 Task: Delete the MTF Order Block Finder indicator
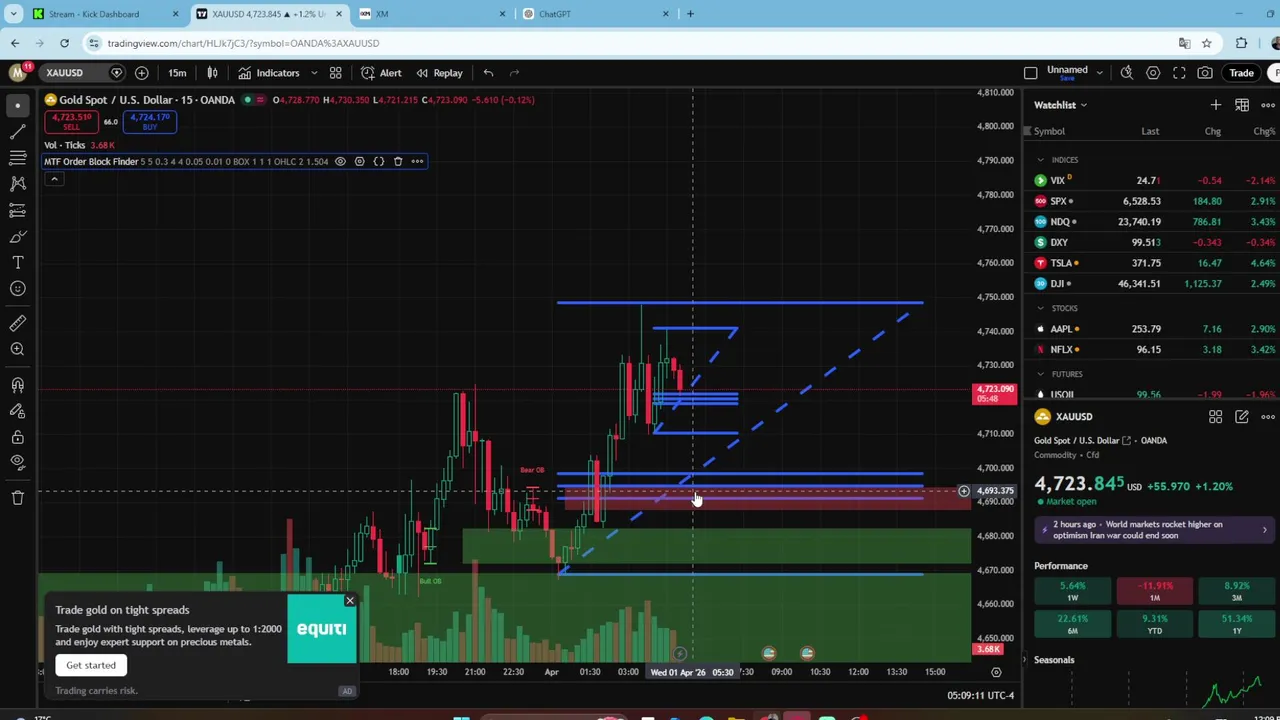pos(398,161)
